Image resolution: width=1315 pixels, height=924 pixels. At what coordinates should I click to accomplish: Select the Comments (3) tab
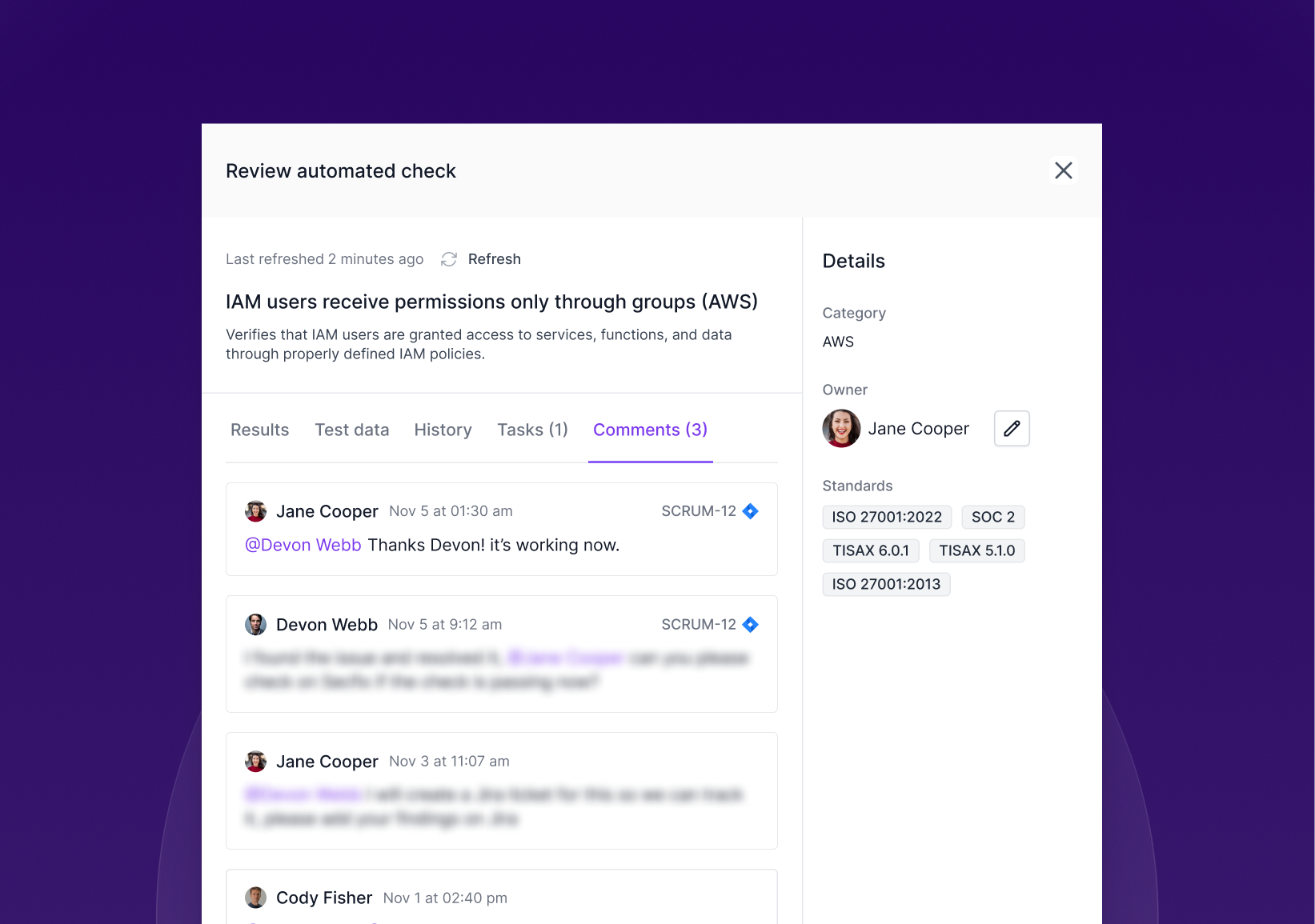[x=650, y=430]
